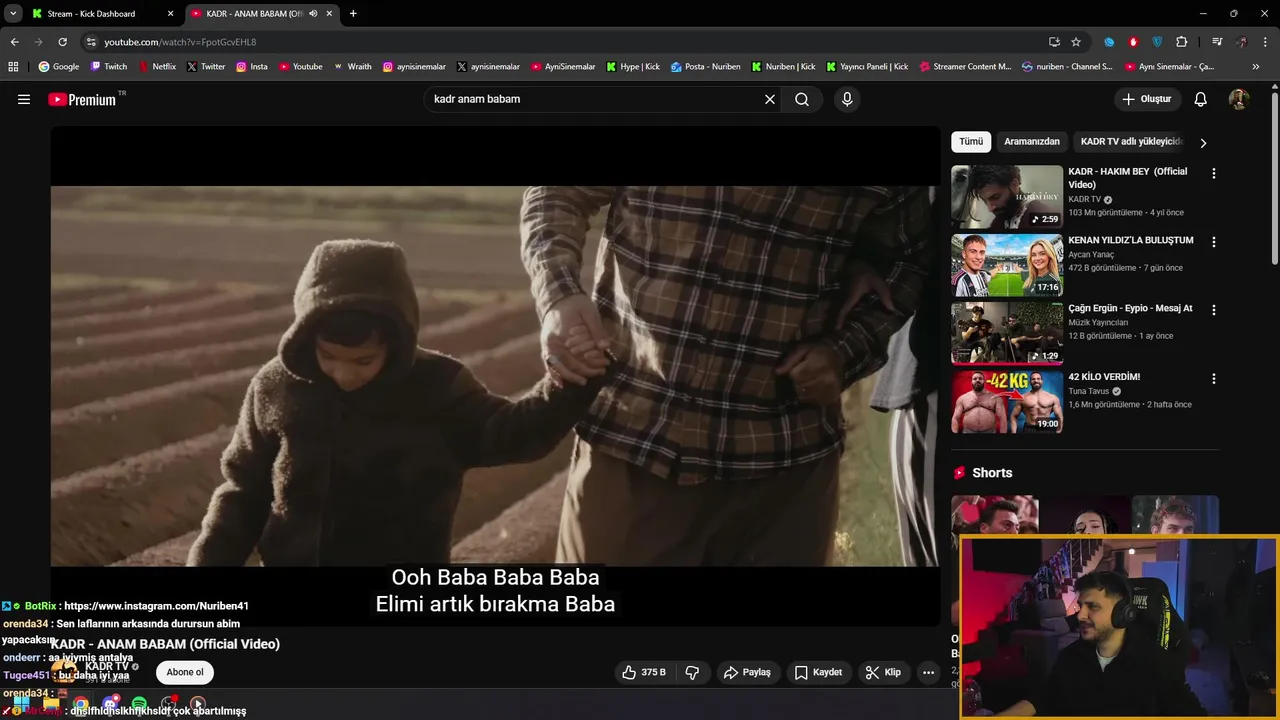Open the Çağrı Ergün - Eypio thumbnail
The image size is (1280, 720).
click(x=1007, y=334)
